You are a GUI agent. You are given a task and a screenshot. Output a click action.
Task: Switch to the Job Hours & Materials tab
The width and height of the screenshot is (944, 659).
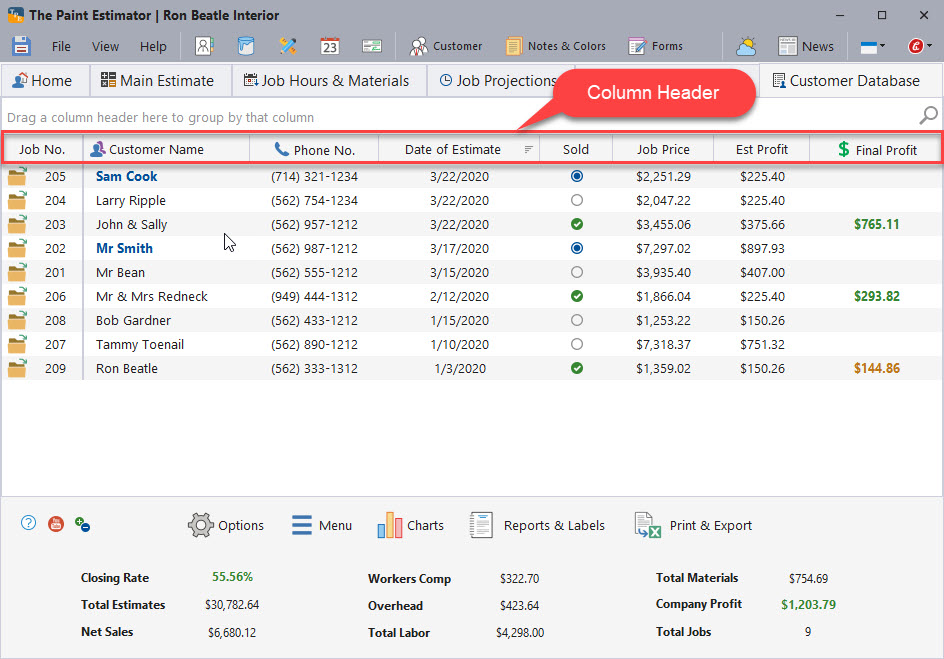[329, 79]
